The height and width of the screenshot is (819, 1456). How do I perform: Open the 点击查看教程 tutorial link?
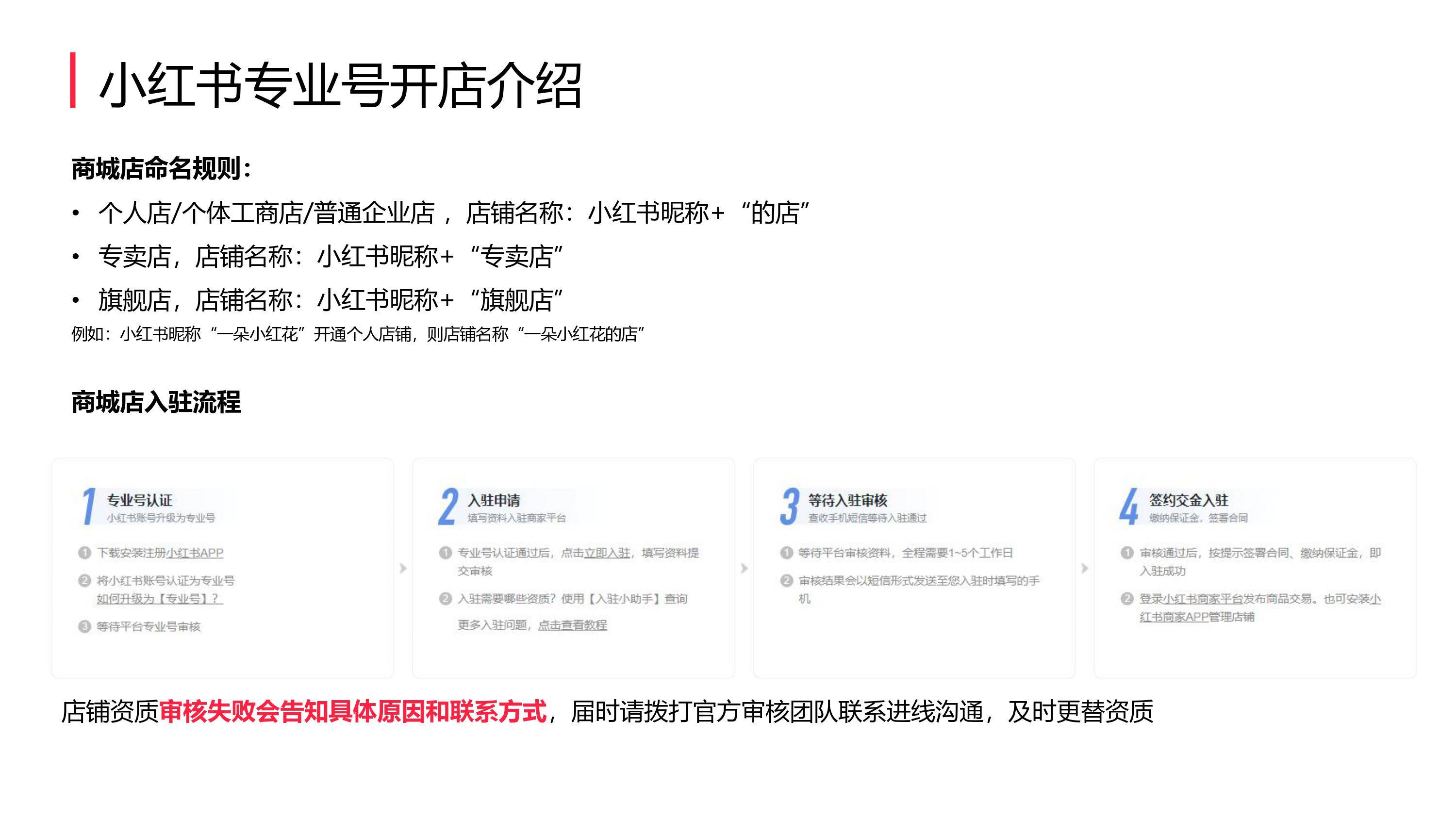click(572, 625)
